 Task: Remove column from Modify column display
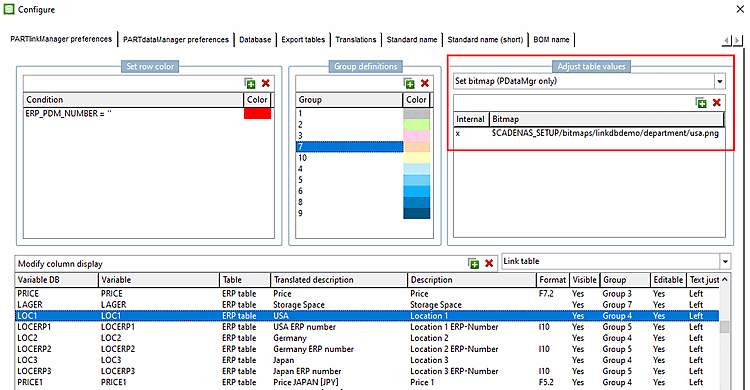pyautogui.click(x=489, y=263)
